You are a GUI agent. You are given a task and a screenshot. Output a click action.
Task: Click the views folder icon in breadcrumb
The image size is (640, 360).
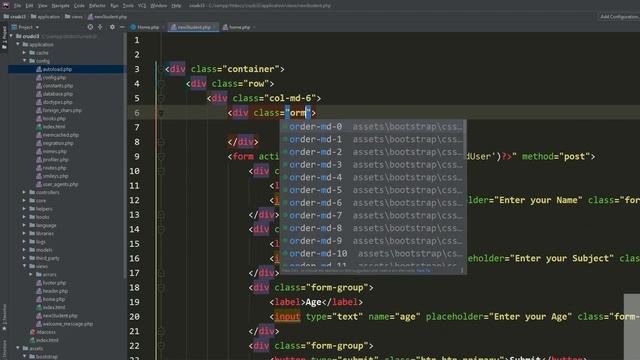click(x=68, y=17)
